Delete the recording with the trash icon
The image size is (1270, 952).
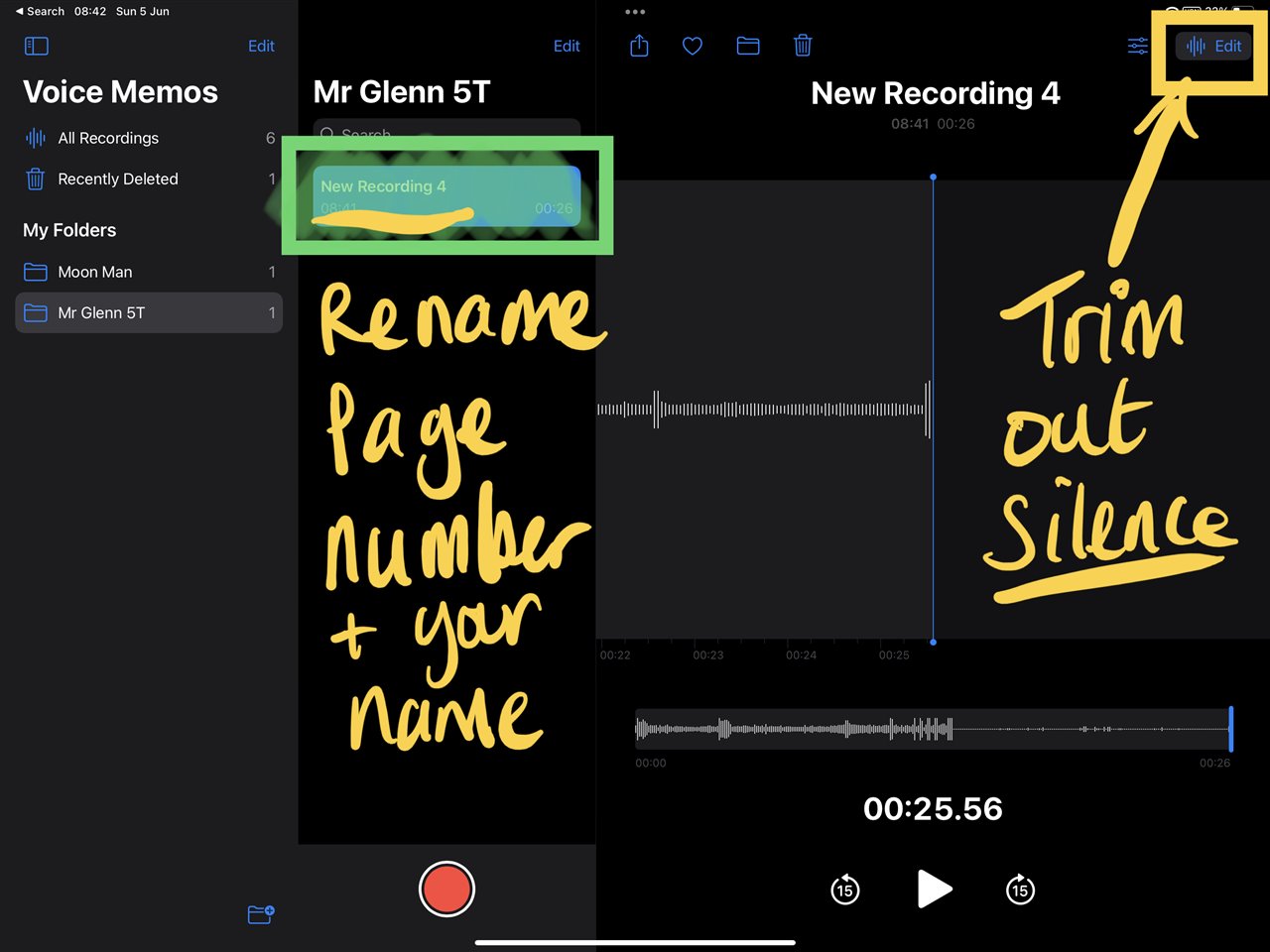[803, 46]
